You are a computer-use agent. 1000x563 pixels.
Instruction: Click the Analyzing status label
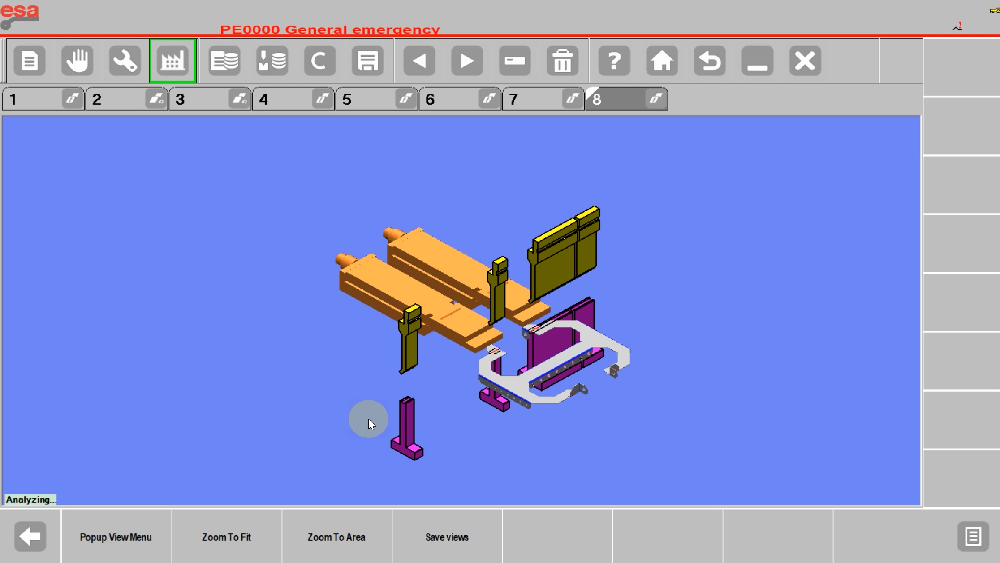coord(30,499)
